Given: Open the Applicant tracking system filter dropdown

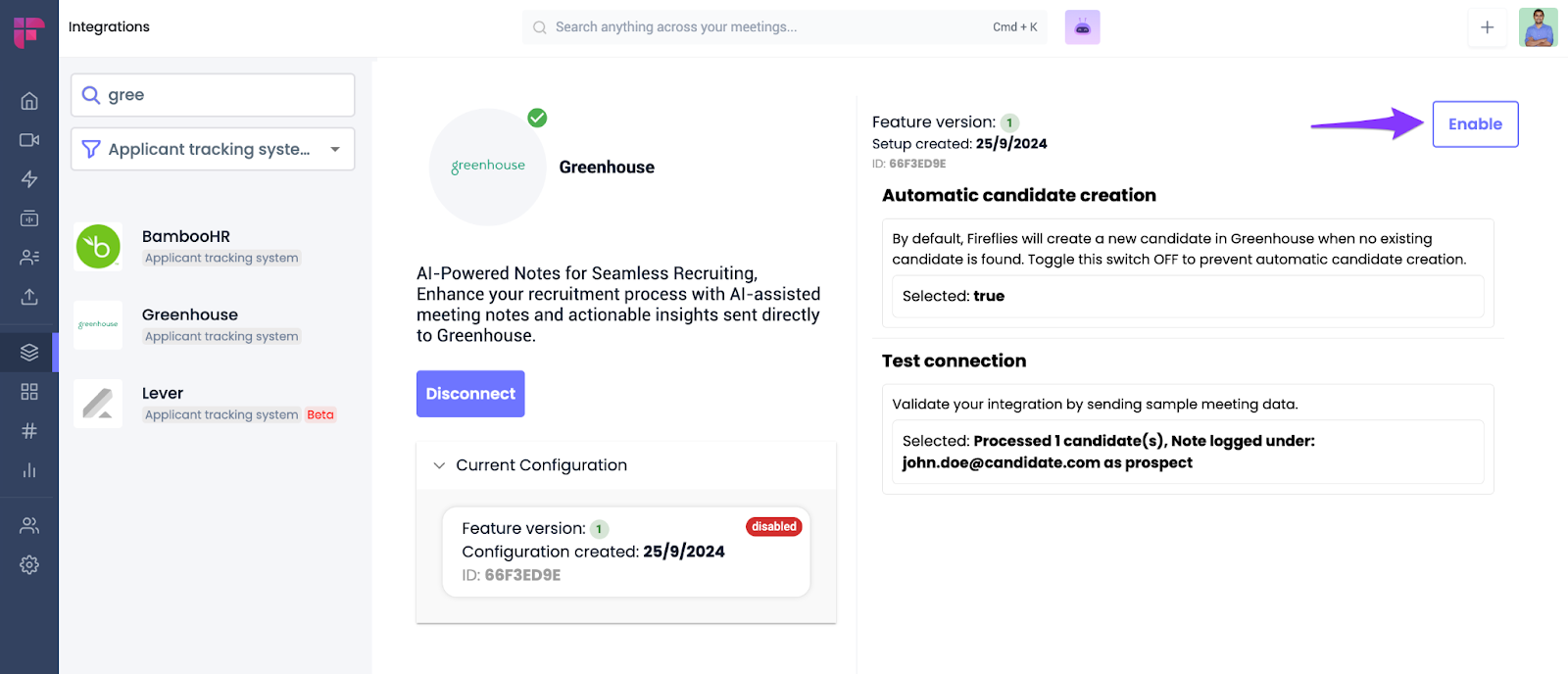Looking at the screenshot, I should [x=213, y=149].
